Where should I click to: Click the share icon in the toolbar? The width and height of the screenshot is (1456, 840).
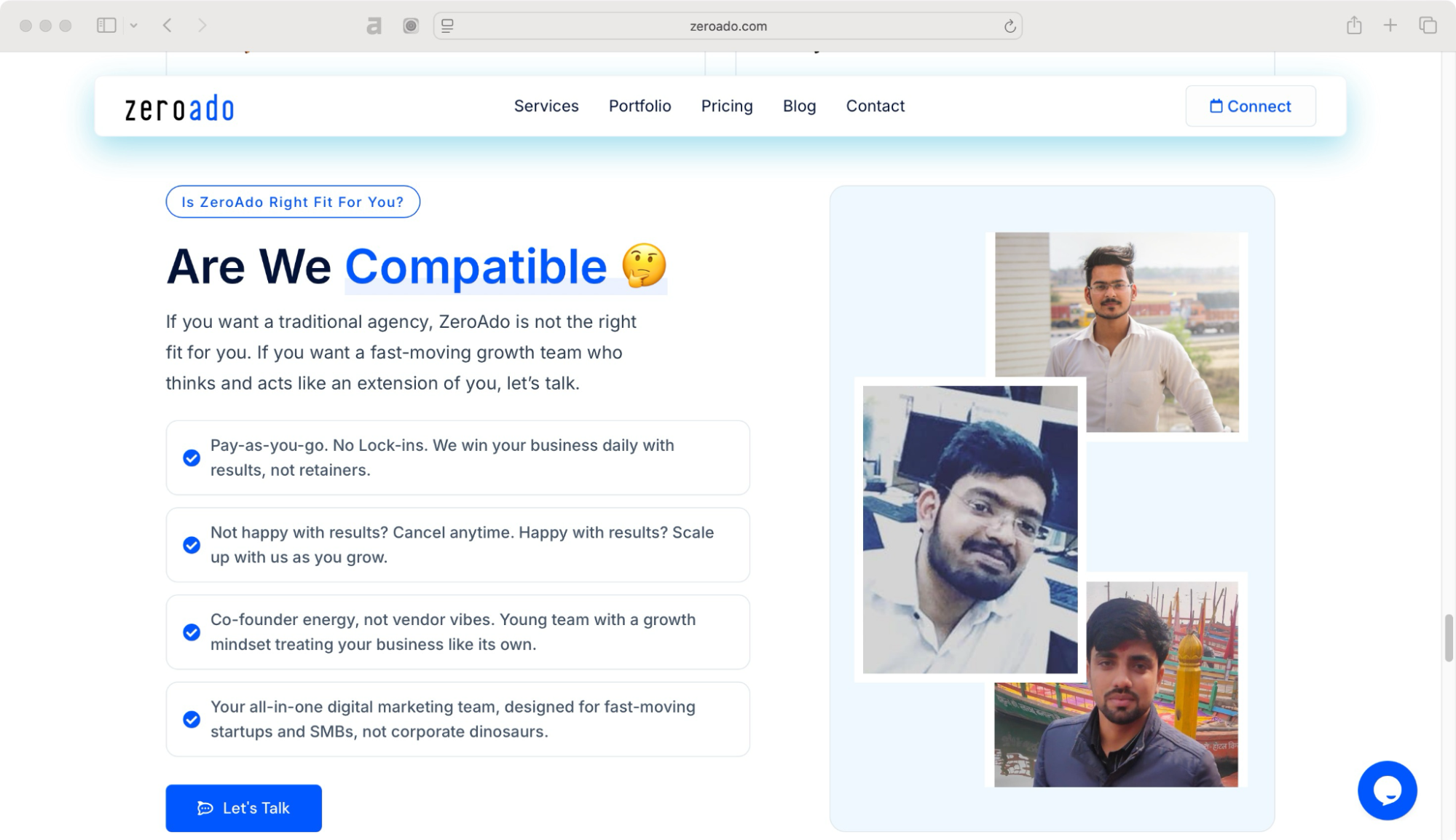coord(1354,25)
